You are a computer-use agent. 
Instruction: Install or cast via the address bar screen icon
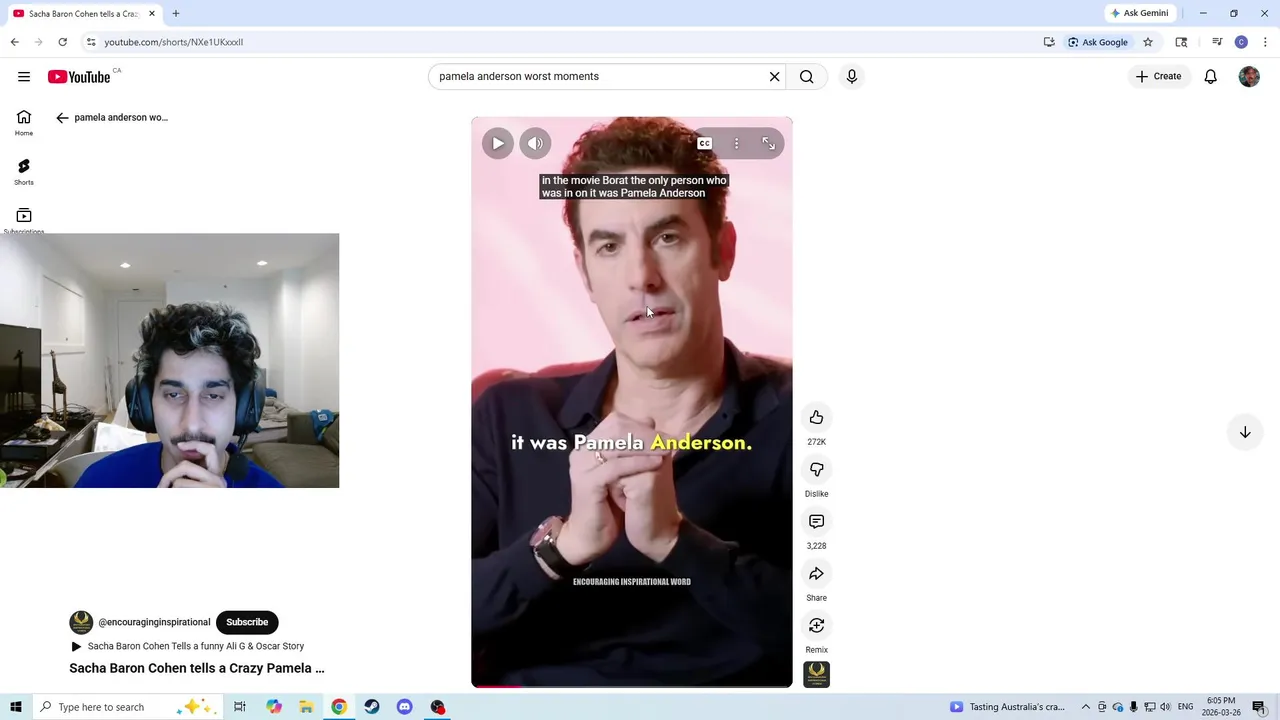click(x=1049, y=42)
